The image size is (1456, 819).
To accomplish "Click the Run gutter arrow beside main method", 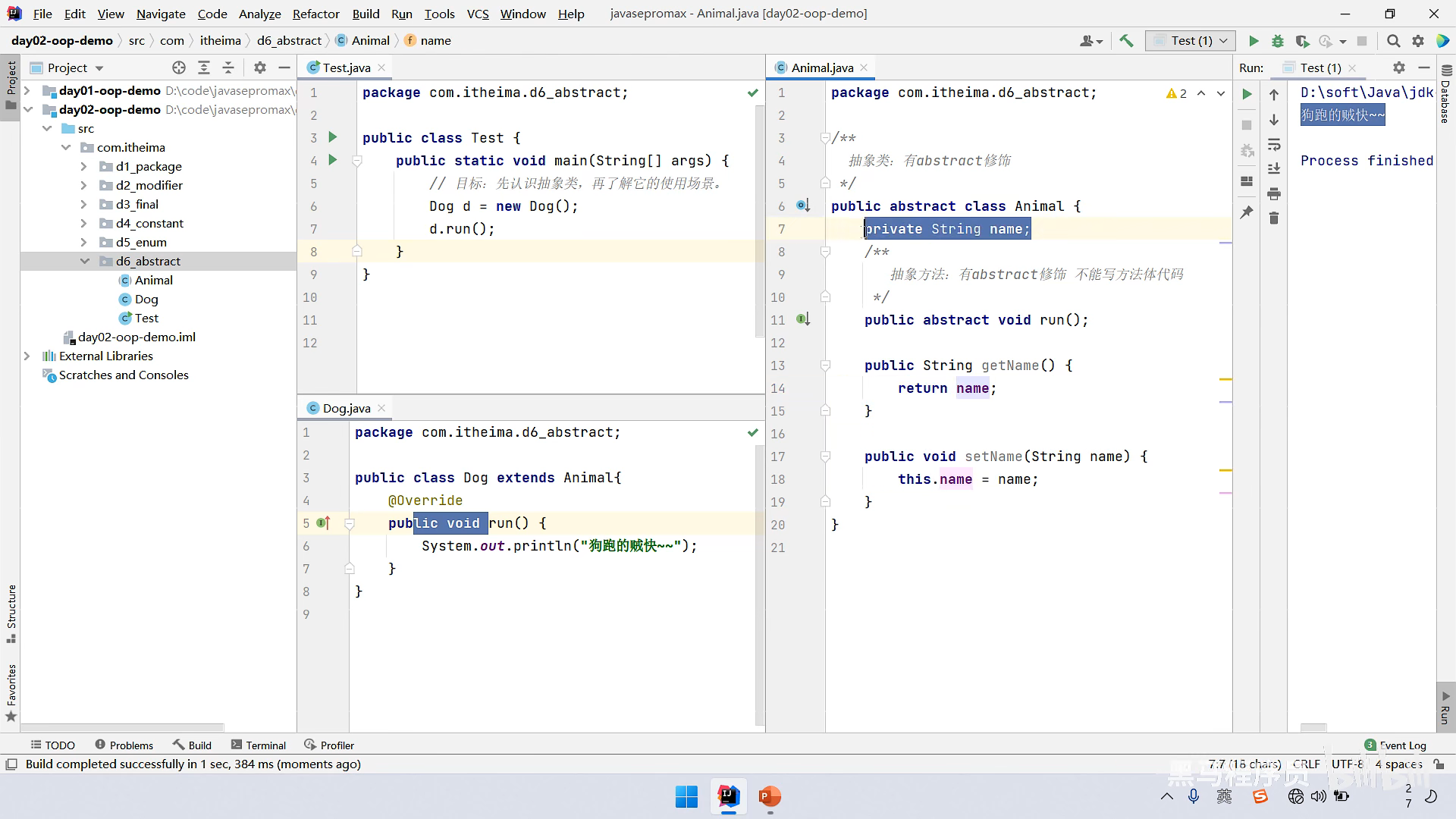I will (332, 160).
